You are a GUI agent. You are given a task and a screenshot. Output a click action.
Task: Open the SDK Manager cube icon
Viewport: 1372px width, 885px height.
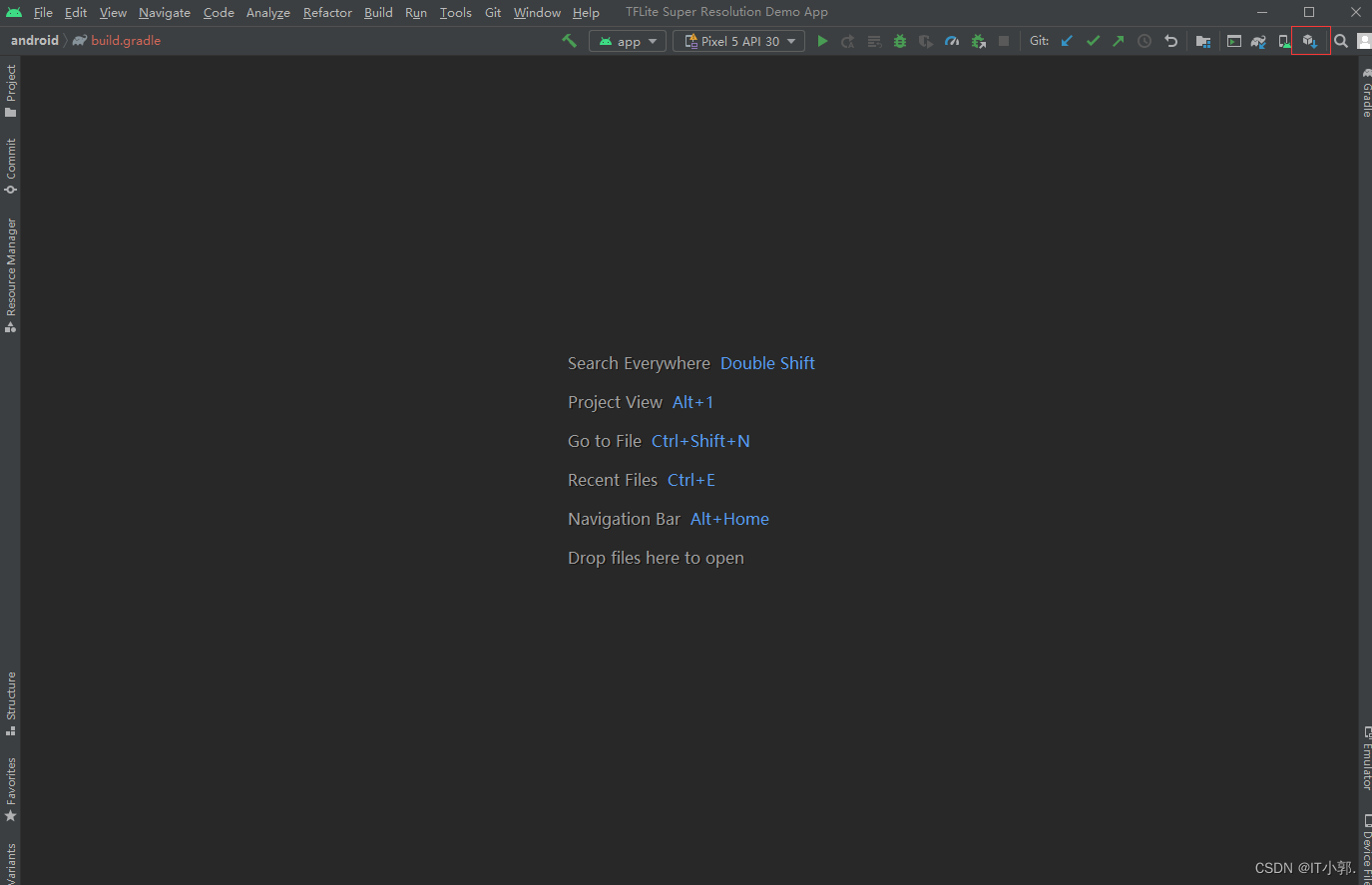coord(1310,41)
